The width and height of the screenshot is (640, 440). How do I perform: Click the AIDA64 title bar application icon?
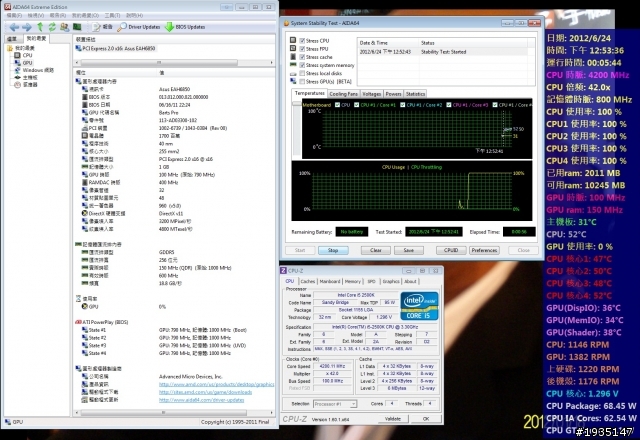(7, 7)
